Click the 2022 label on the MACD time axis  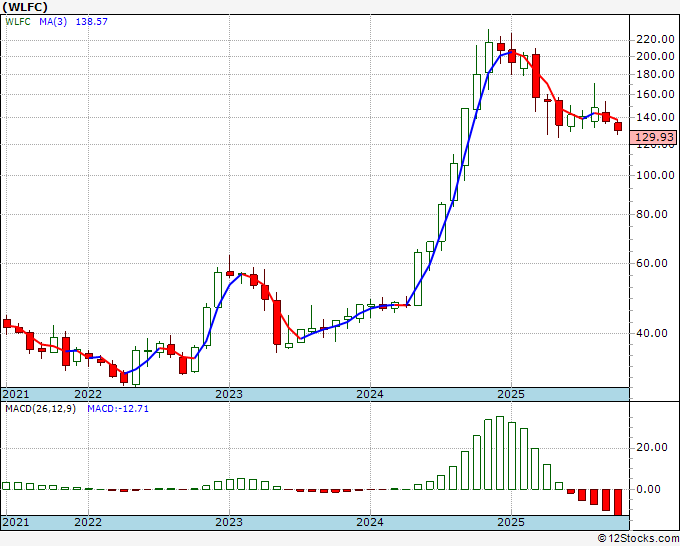[x=88, y=522]
